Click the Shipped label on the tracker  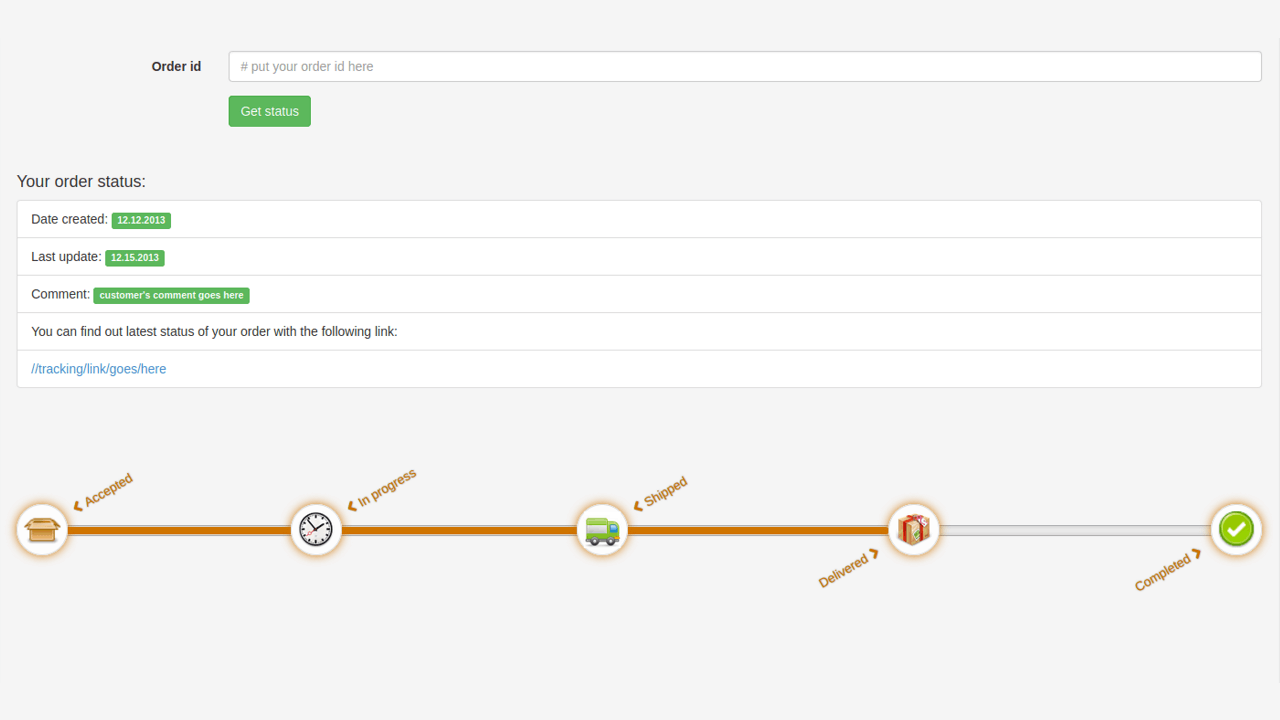coord(663,490)
